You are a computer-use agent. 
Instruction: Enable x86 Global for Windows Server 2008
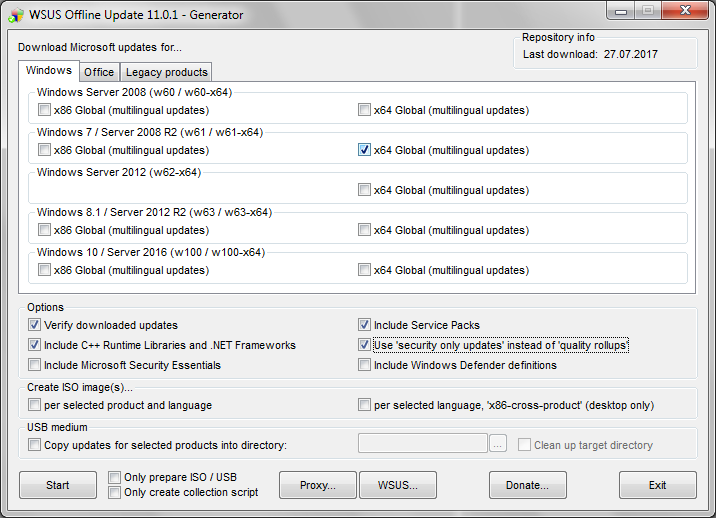(44, 110)
